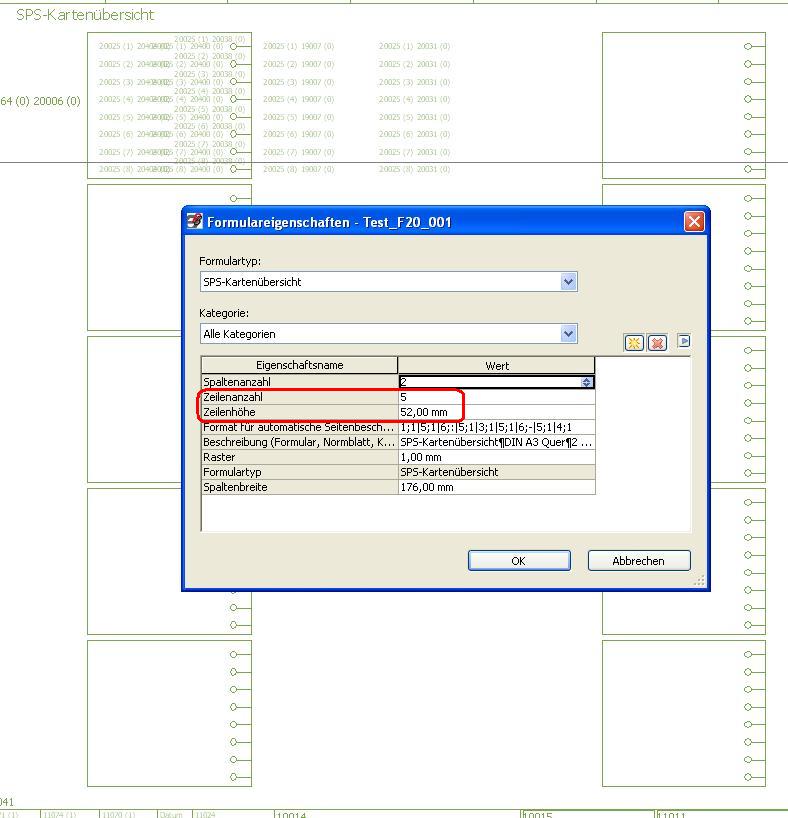Click the arrow icon beside delete icon
Viewport: 788px width, 818px height.
[x=684, y=341]
